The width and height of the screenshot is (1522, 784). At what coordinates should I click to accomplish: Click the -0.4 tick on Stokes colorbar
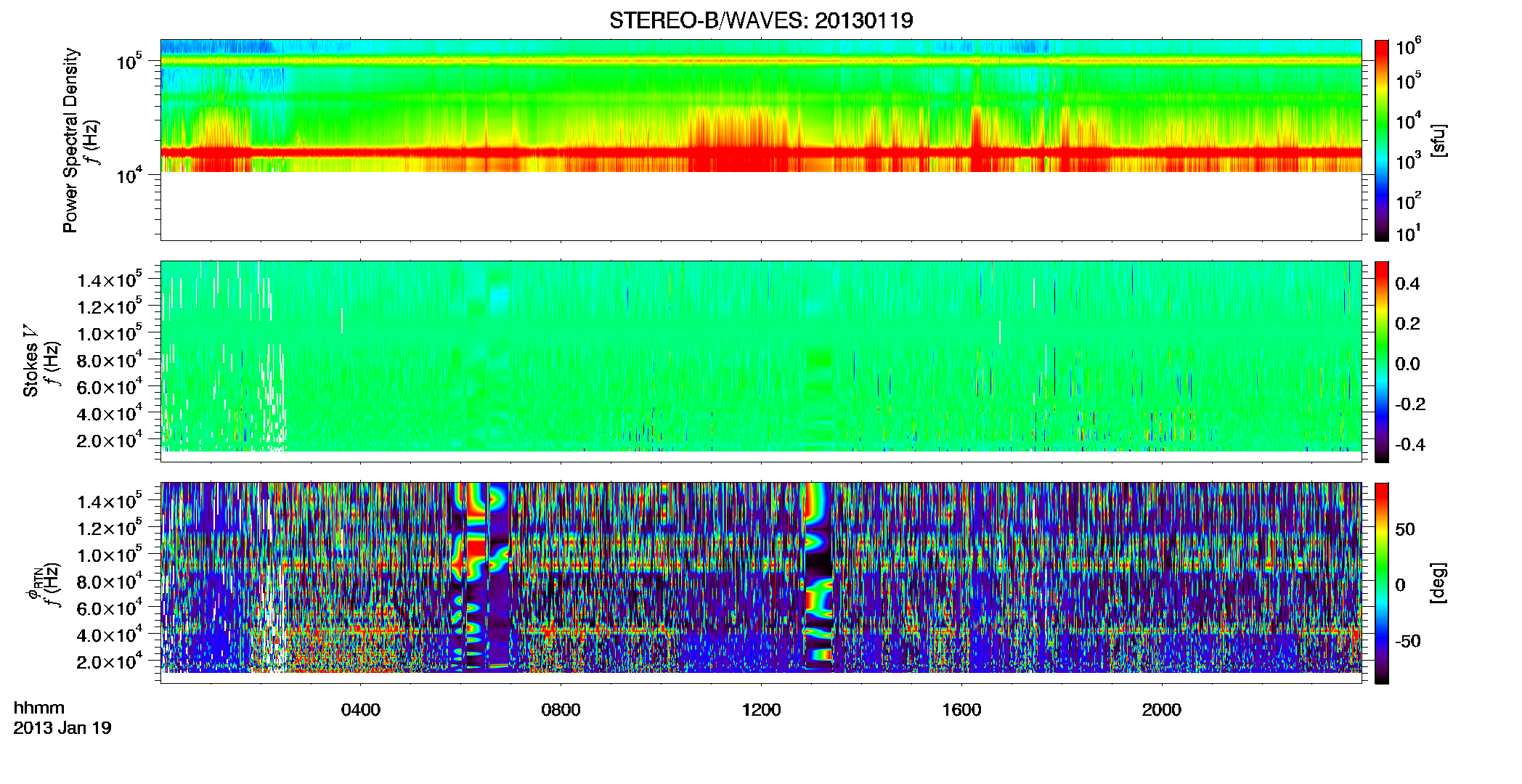click(1410, 444)
